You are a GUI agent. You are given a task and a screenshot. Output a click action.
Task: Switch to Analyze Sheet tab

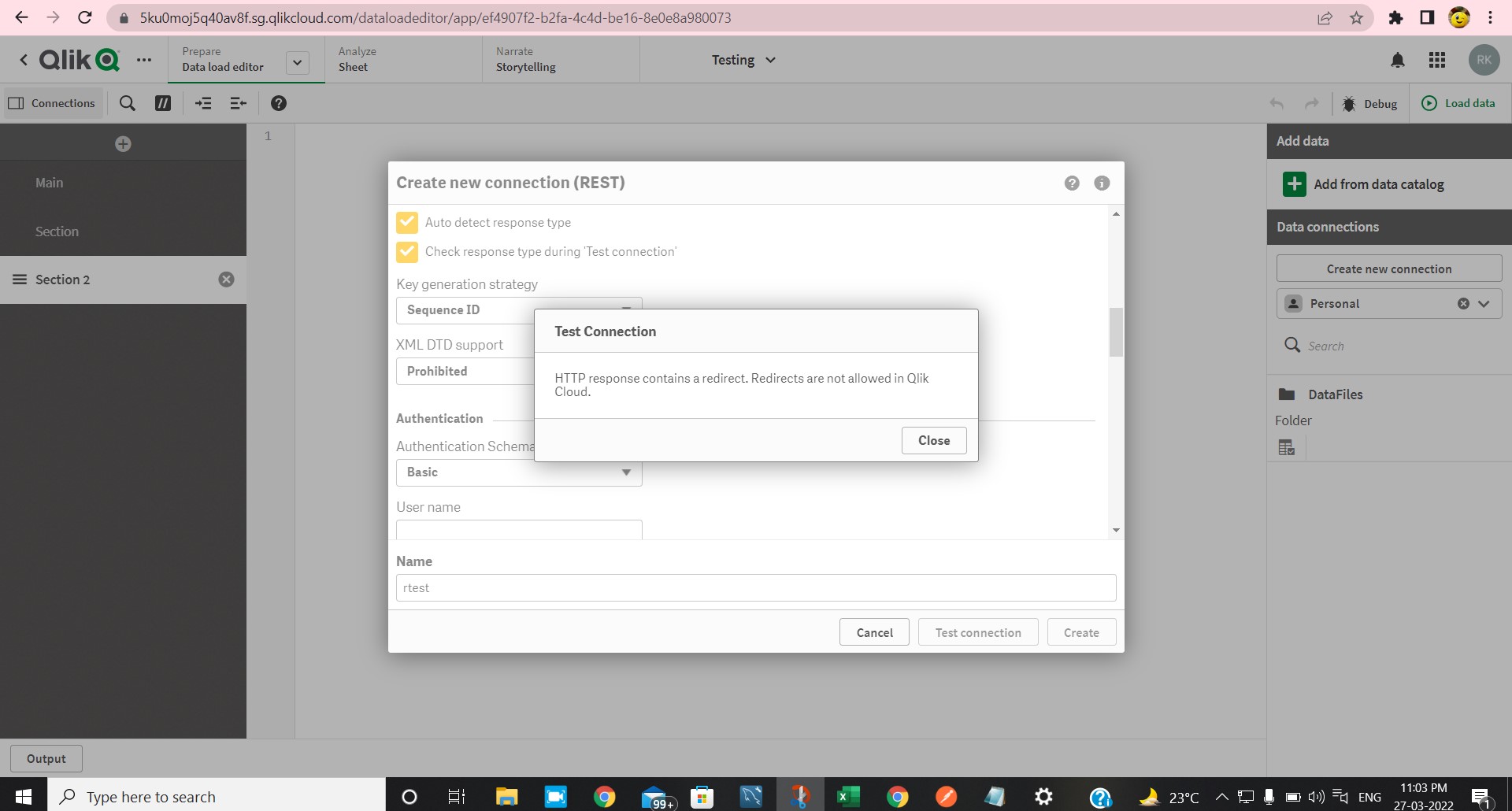357,59
